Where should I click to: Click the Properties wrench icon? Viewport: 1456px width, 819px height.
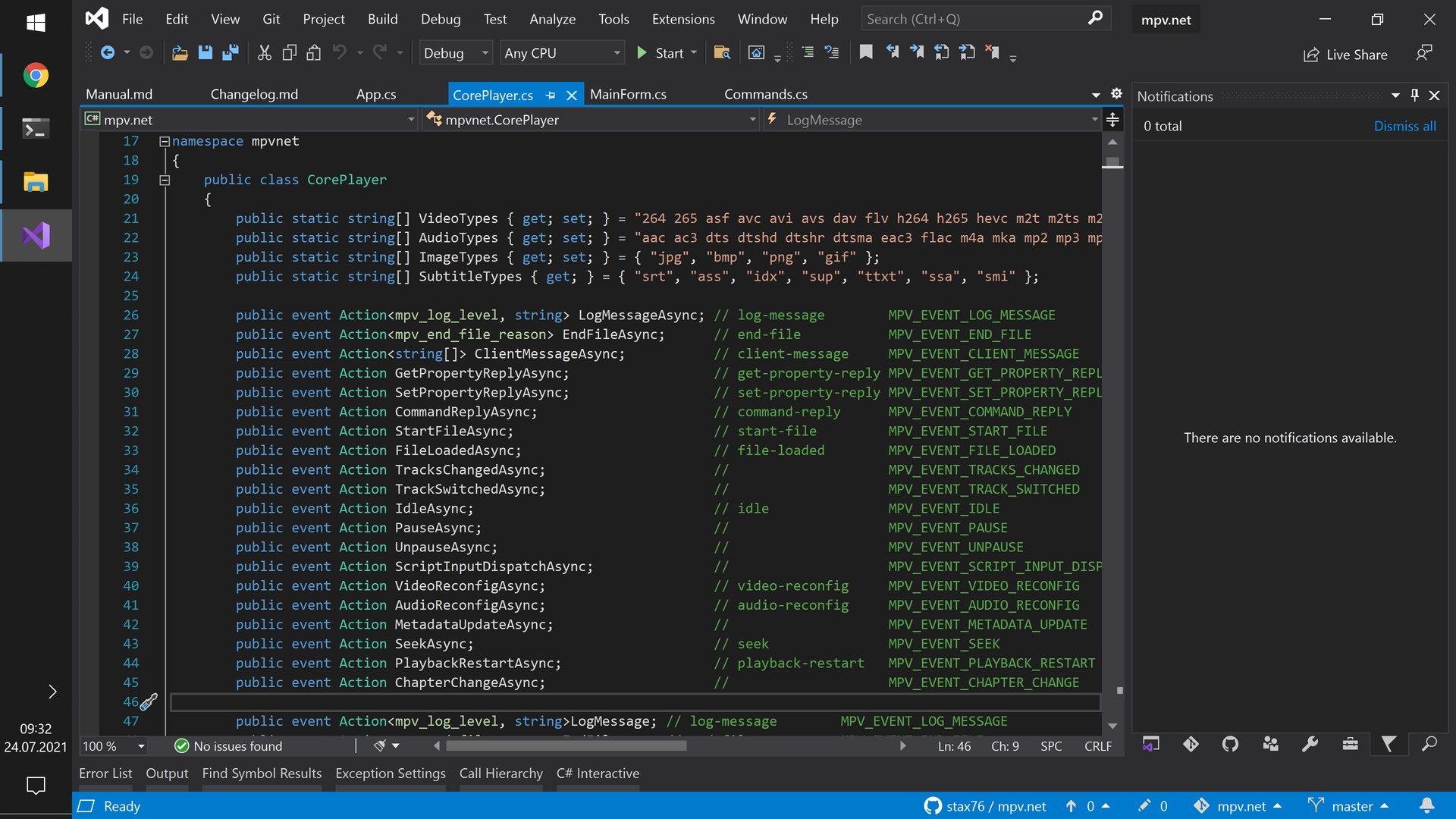pos(1310,745)
